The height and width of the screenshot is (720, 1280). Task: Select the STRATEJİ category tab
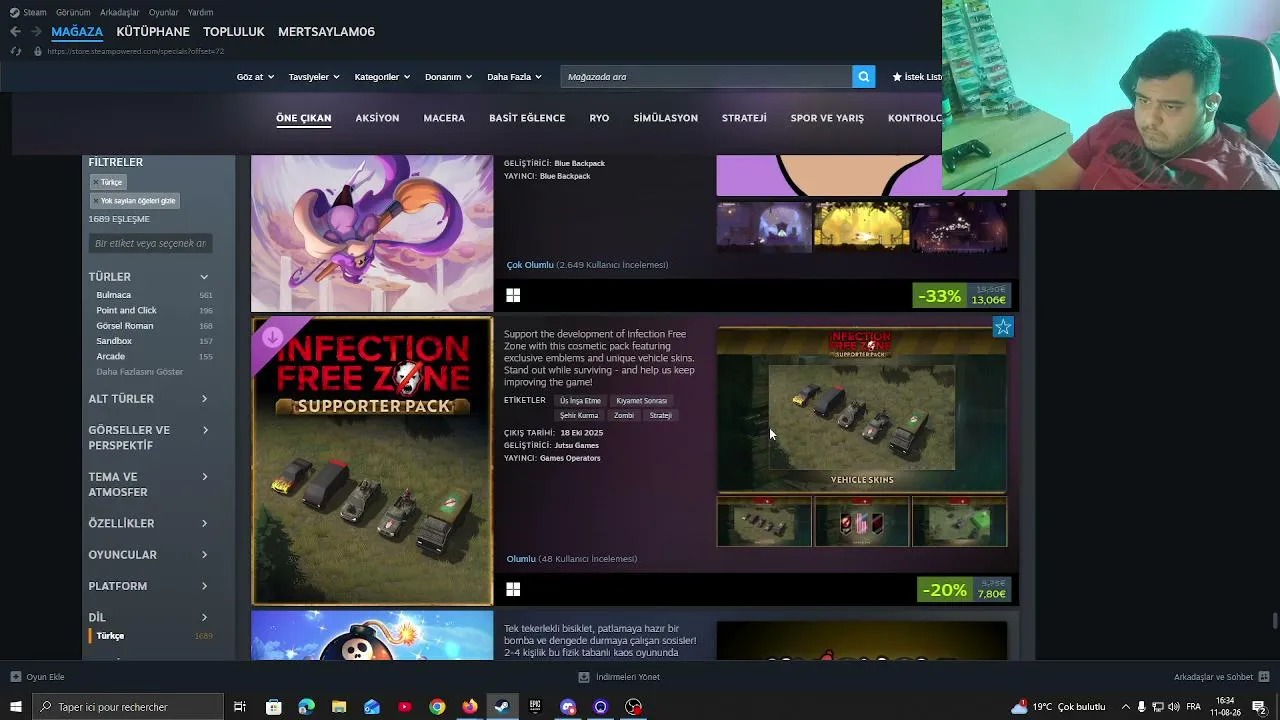tap(744, 118)
